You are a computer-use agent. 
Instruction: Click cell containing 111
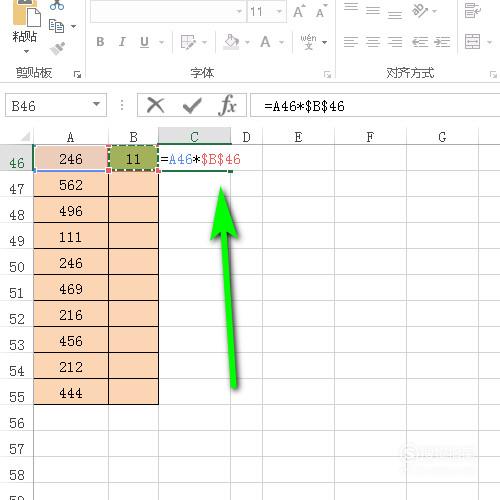(71, 236)
